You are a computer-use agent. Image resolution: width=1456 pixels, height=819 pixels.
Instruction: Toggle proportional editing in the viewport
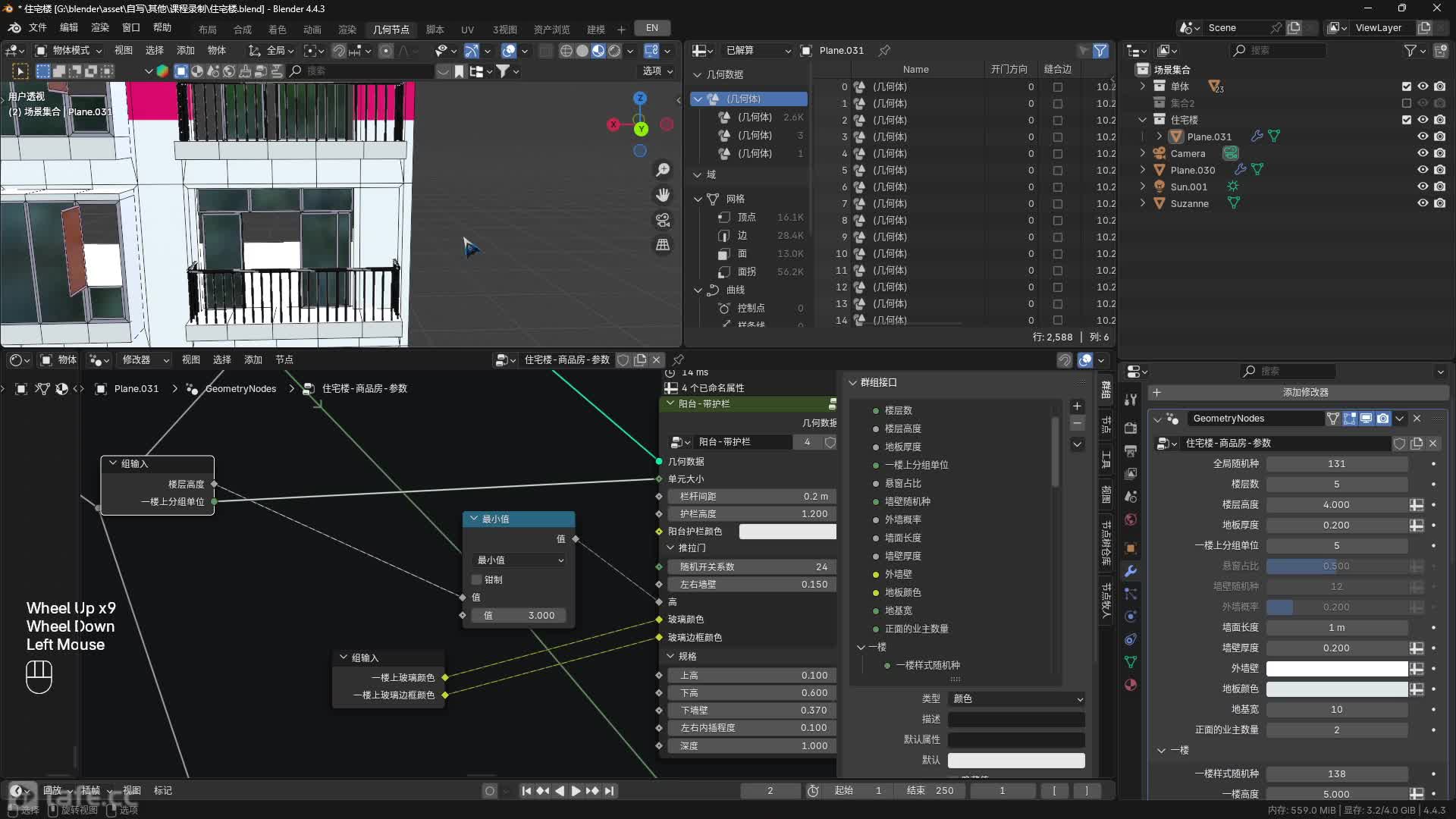pyautogui.click(x=386, y=51)
